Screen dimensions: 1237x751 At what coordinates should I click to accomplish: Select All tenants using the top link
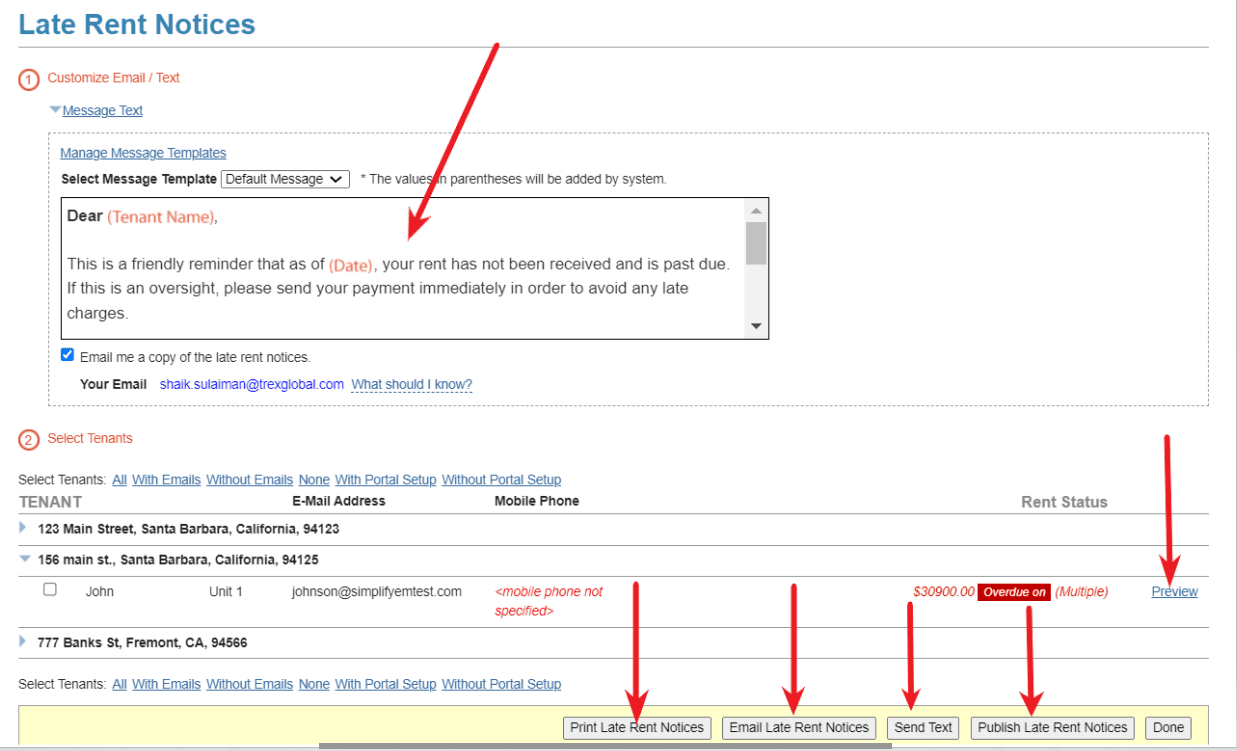(x=119, y=479)
